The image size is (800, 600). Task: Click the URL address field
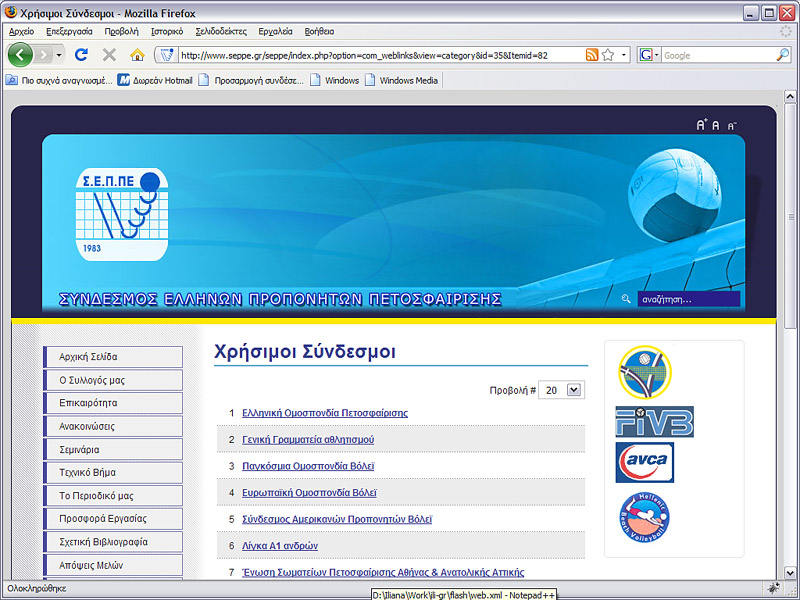click(382, 55)
